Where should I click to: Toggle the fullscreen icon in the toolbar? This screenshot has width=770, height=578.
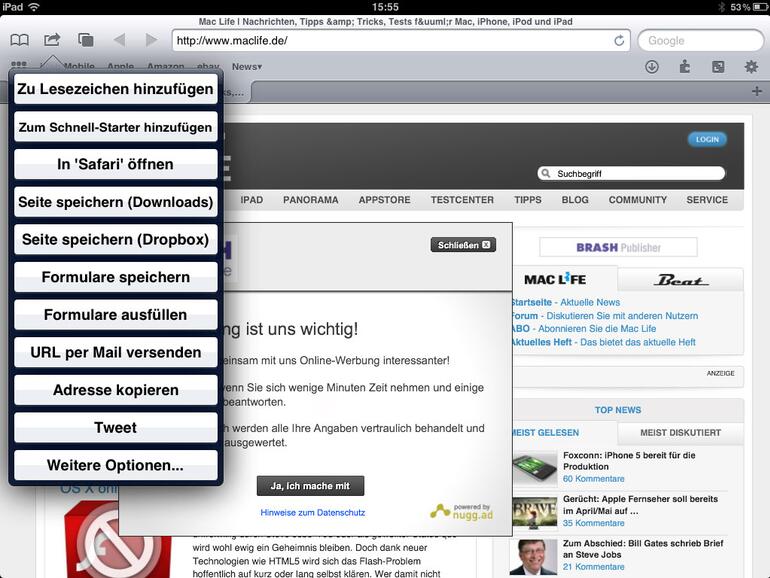tap(718, 66)
